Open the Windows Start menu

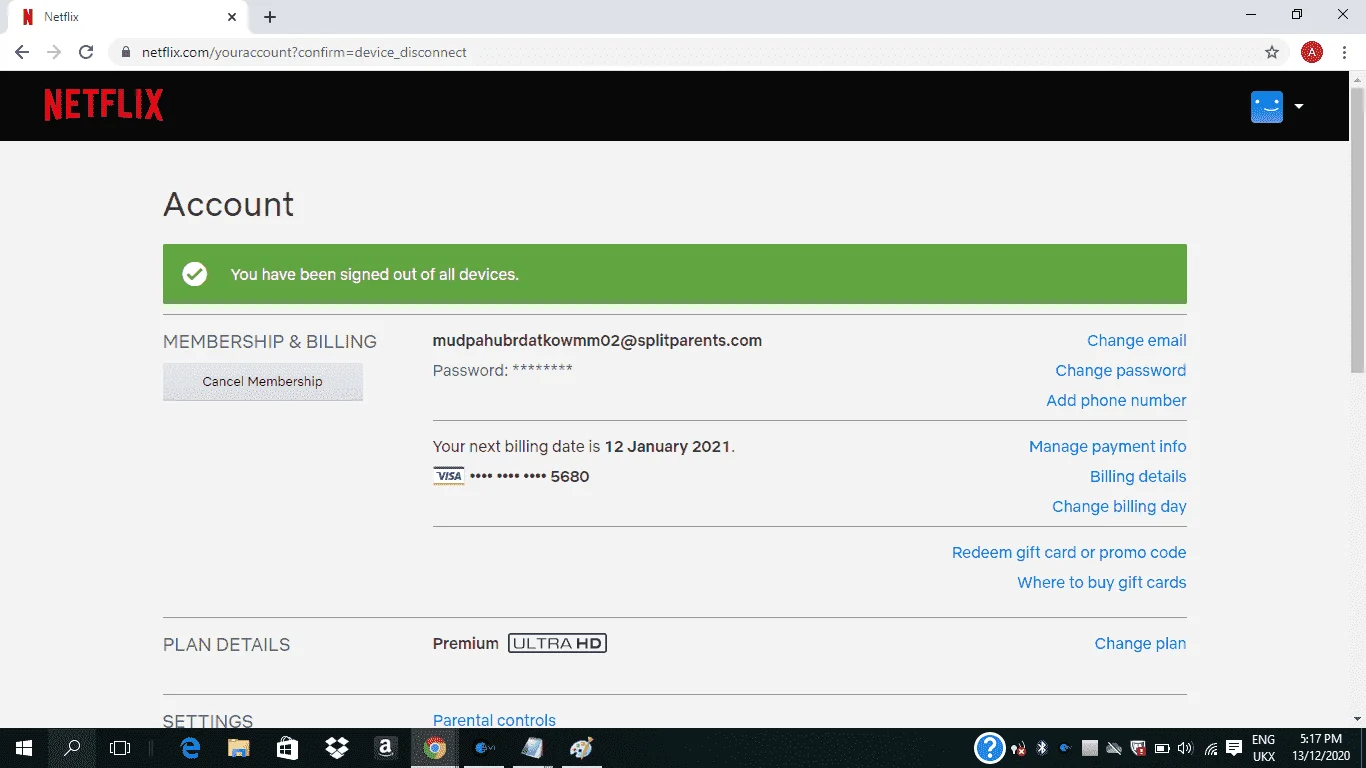23,748
